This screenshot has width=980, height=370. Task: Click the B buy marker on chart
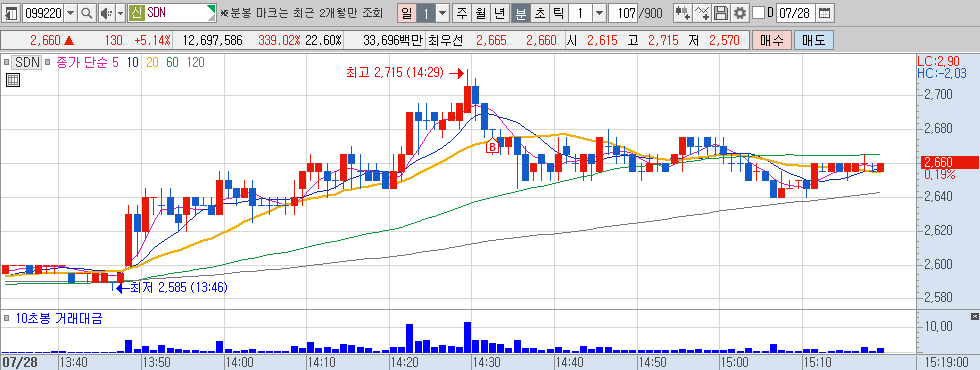pos(492,146)
